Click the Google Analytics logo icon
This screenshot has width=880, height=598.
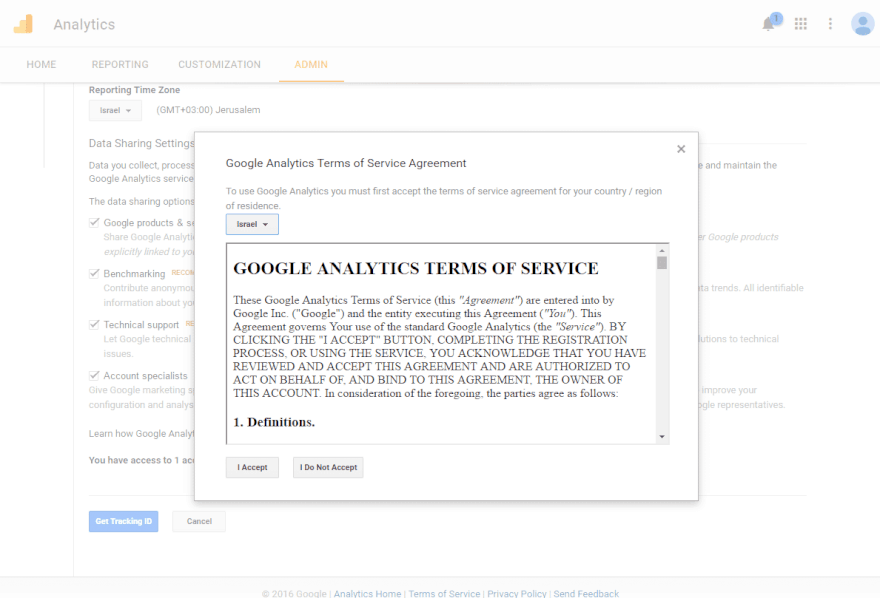(x=23, y=24)
